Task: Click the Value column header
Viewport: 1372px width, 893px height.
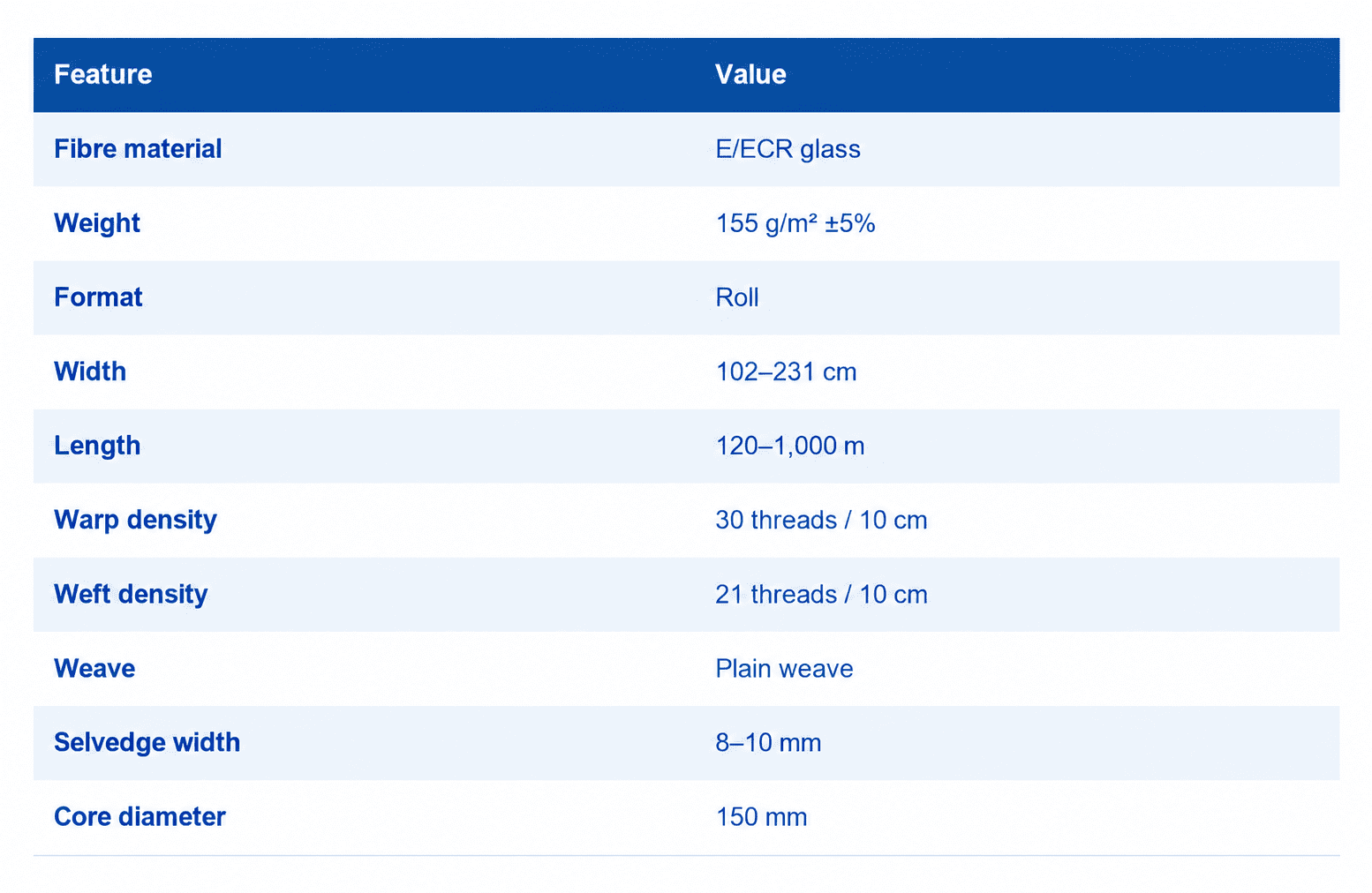Action: coord(750,74)
